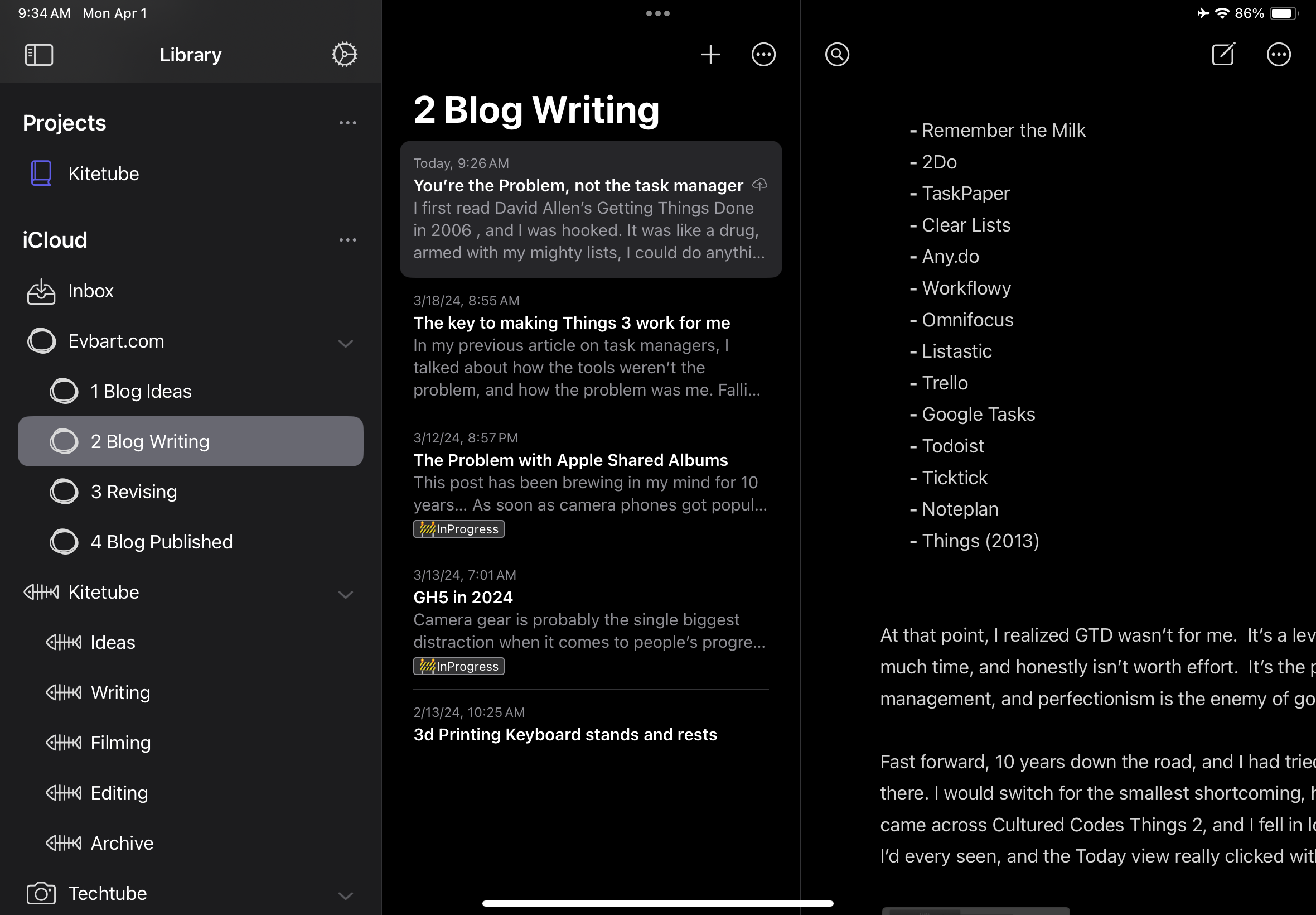
Task: Collapse the Evbart.com group
Action: pos(346,344)
